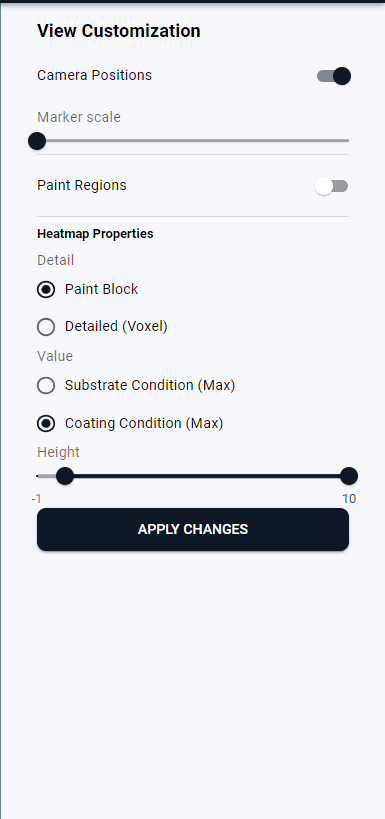Enable the Paint Regions switch
The width and height of the screenshot is (385, 819).
pyautogui.click(x=332, y=186)
